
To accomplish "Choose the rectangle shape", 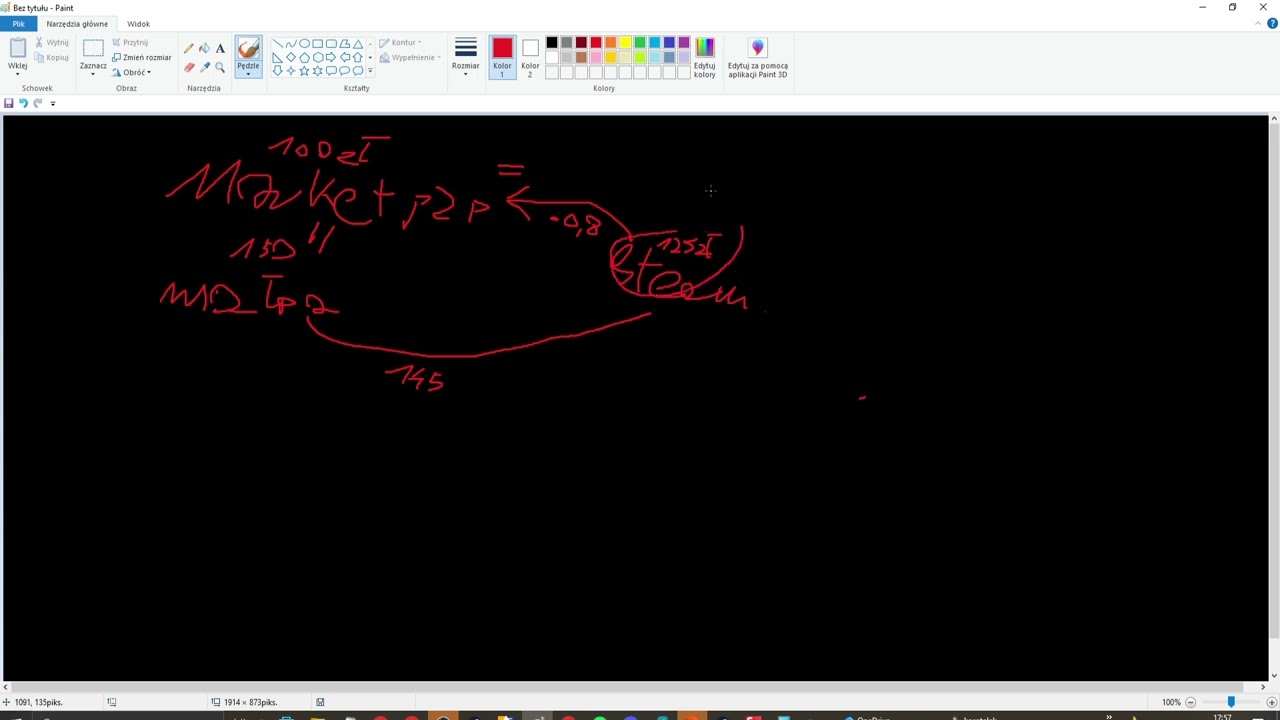I will [x=318, y=44].
